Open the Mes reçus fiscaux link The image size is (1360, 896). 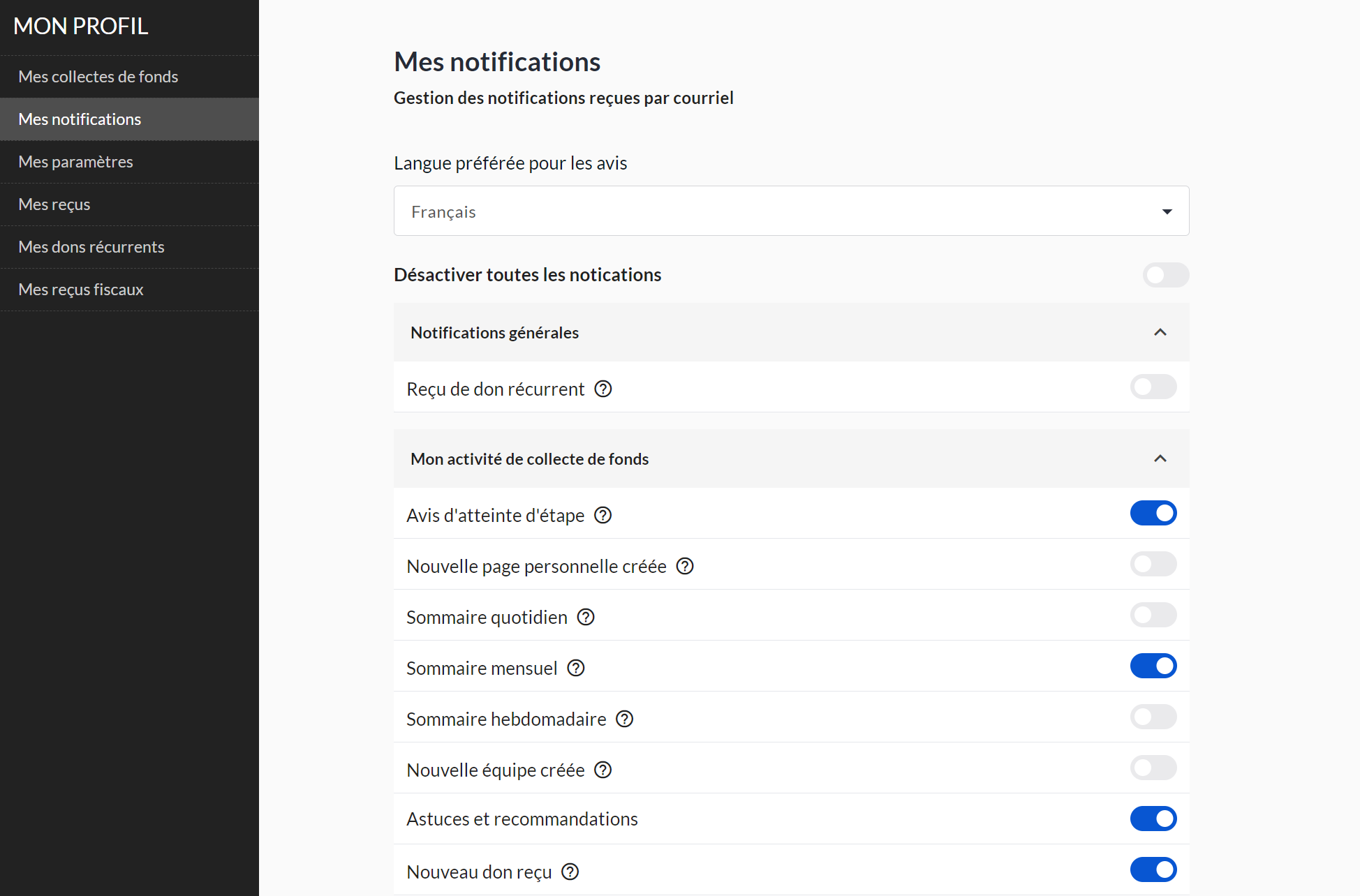tap(81, 290)
